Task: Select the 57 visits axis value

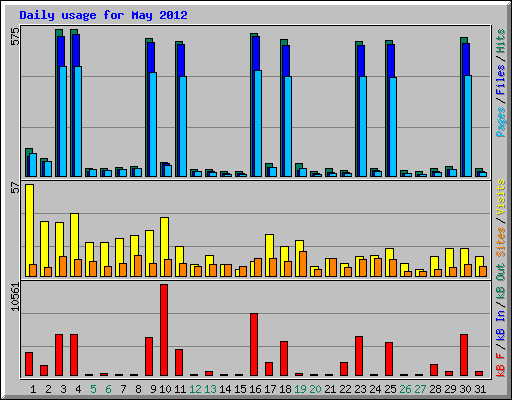Action: (x=15, y=188)
